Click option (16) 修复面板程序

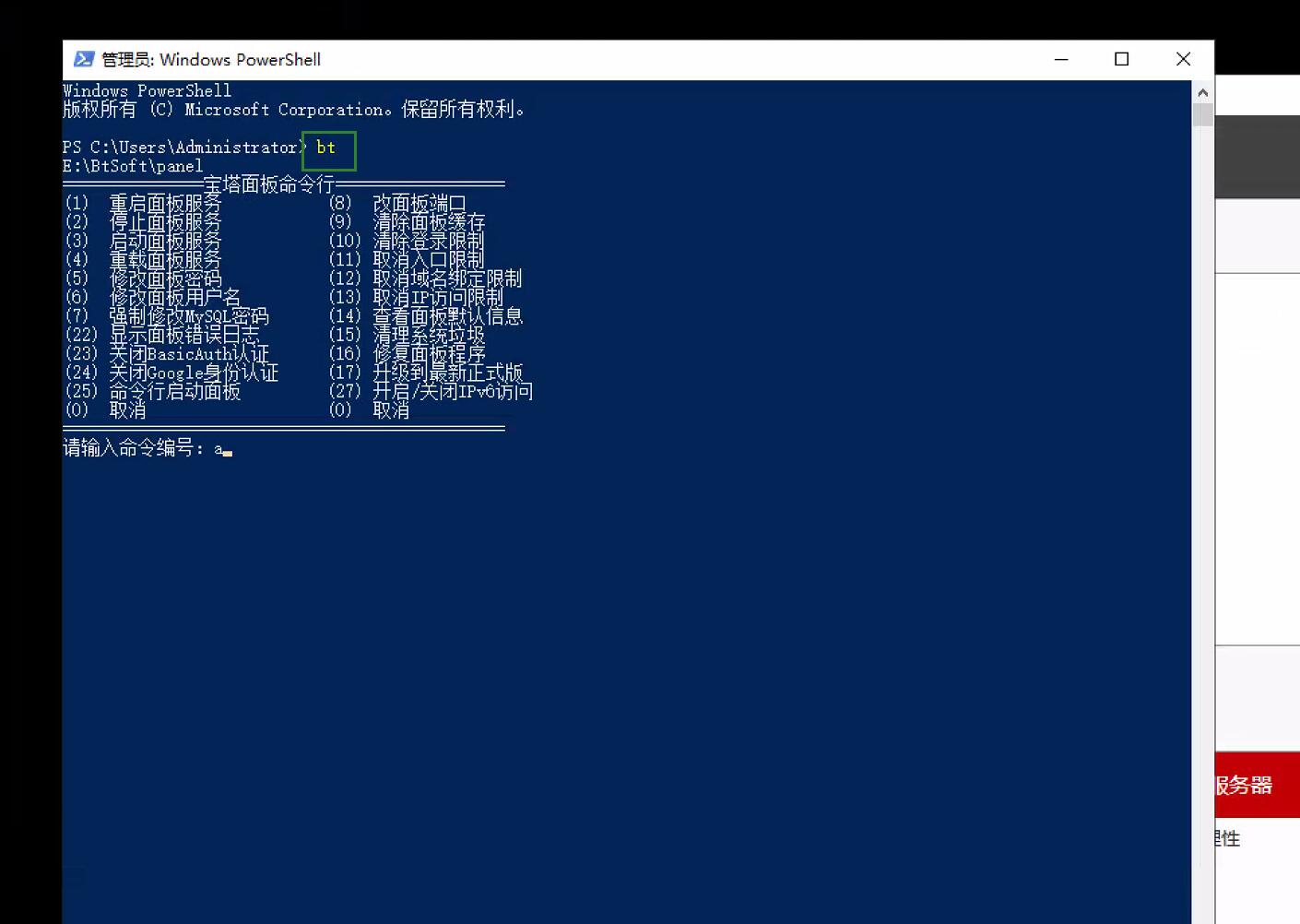(407, 354)
